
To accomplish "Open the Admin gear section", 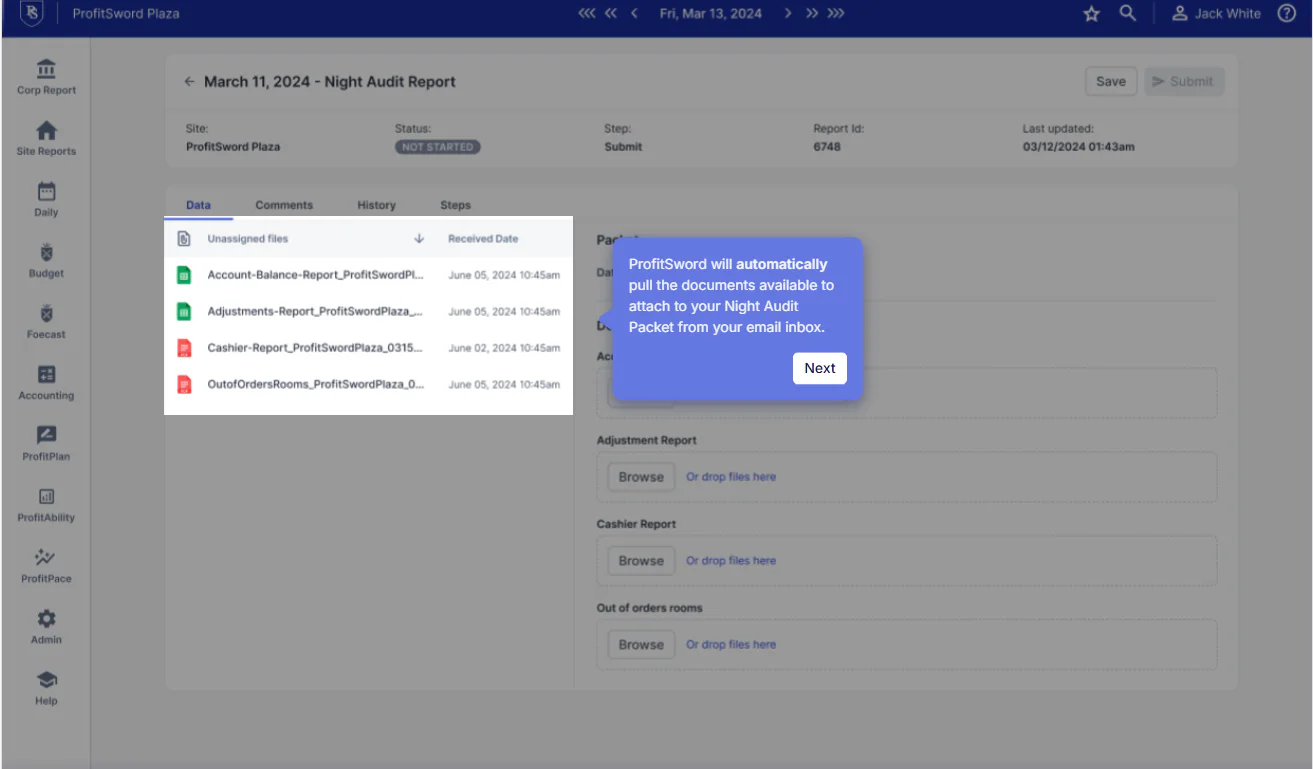I will 46,626.
